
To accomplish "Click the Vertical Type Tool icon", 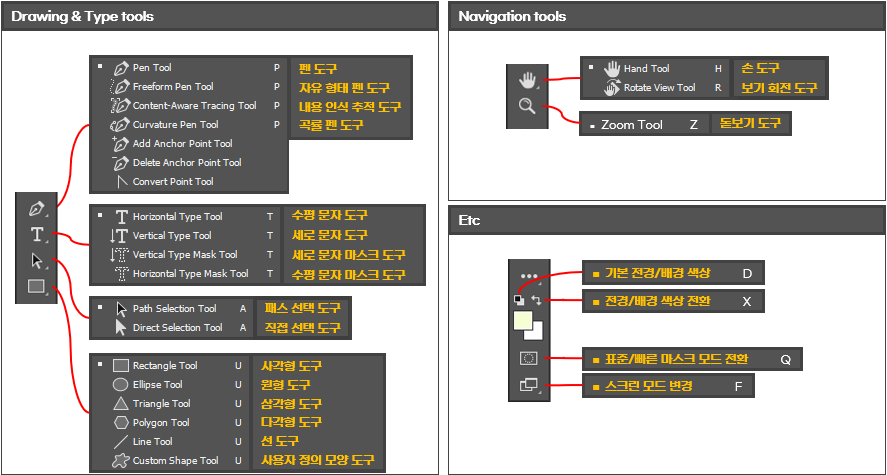I will tap(120, 236).
